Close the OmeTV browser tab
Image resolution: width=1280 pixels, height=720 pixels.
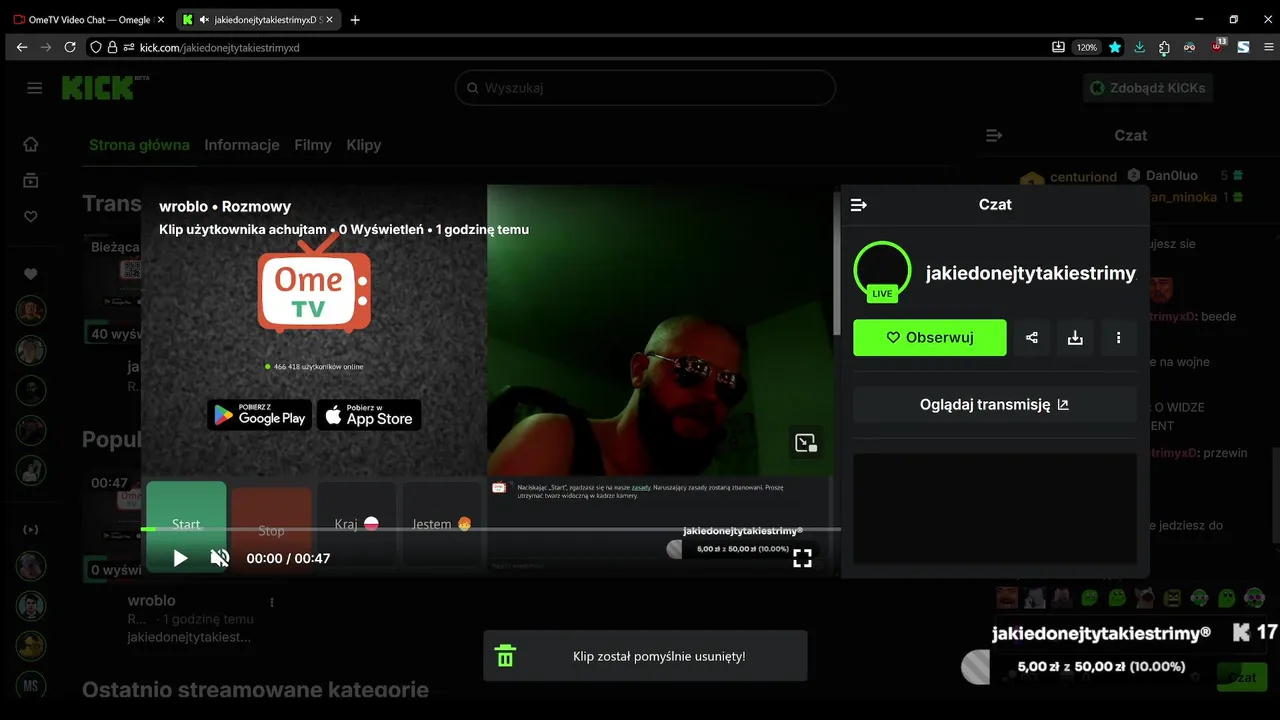coord(161,19)
